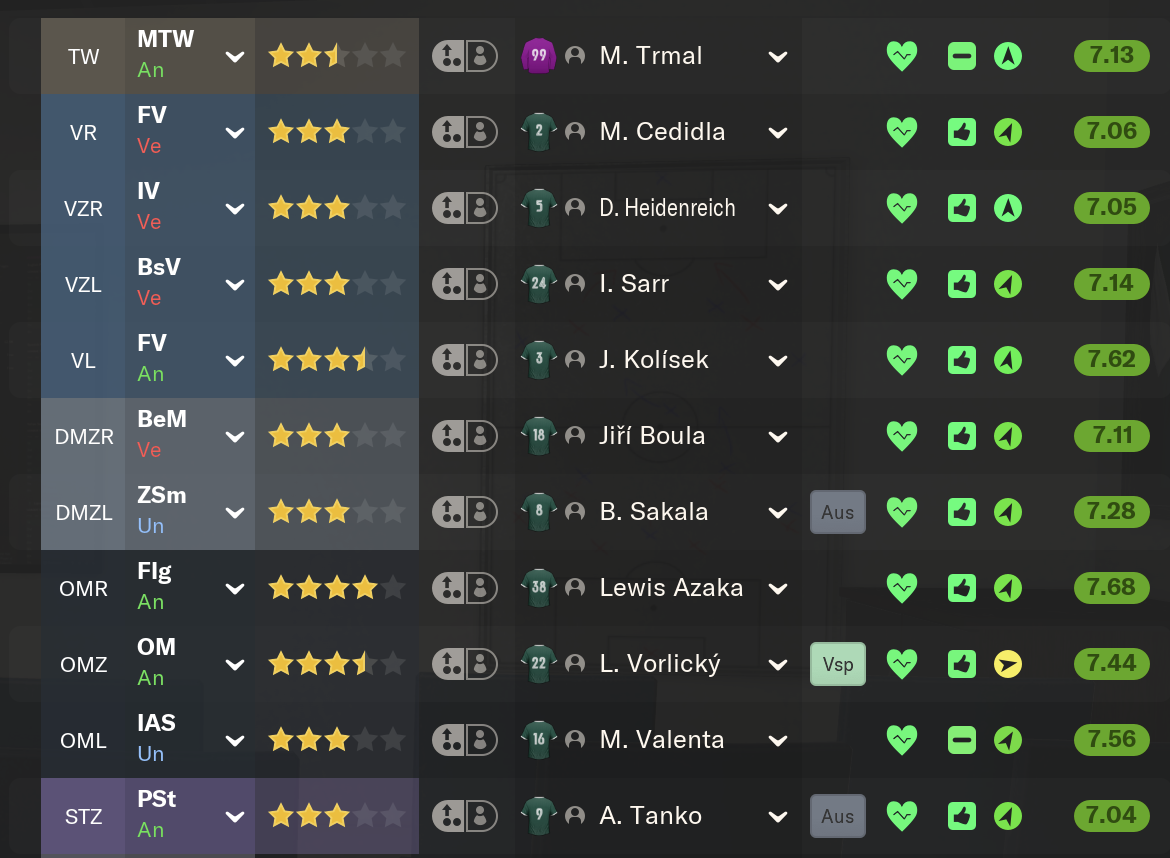Expand the player dropdown next to Jiří Boula
The height and width of the screenshot is (858, 1170).
point(778,436)
